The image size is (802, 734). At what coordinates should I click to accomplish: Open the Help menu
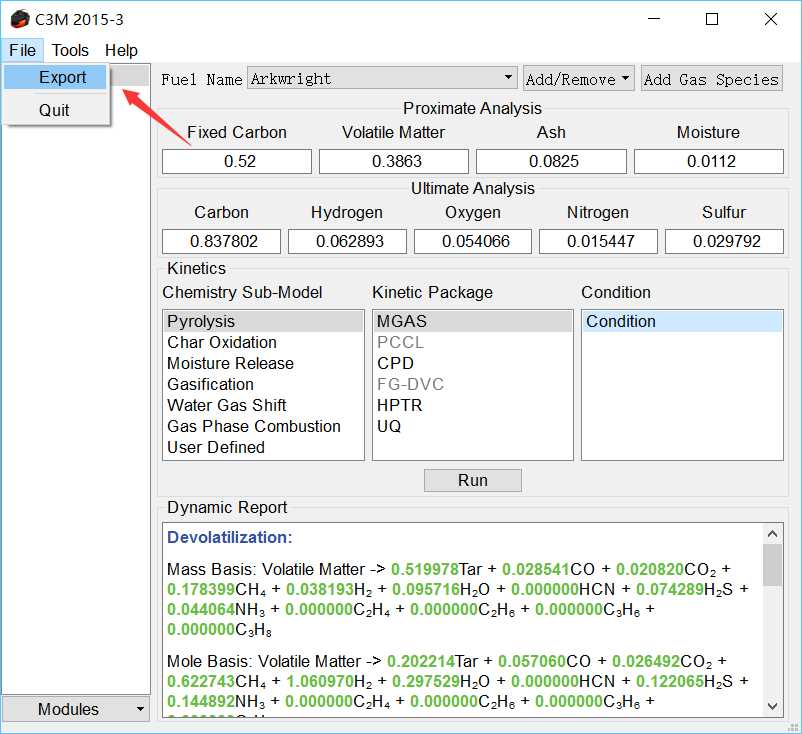pos(121,50)
